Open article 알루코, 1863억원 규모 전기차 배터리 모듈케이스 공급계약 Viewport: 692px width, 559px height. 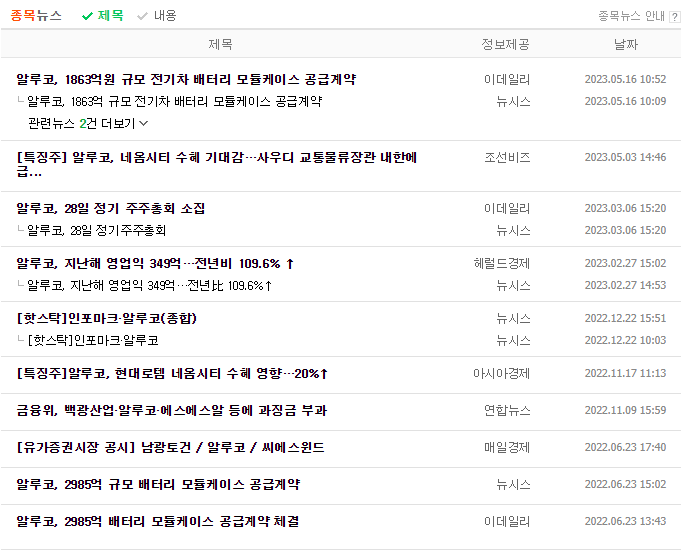click(x=186, y=79)
